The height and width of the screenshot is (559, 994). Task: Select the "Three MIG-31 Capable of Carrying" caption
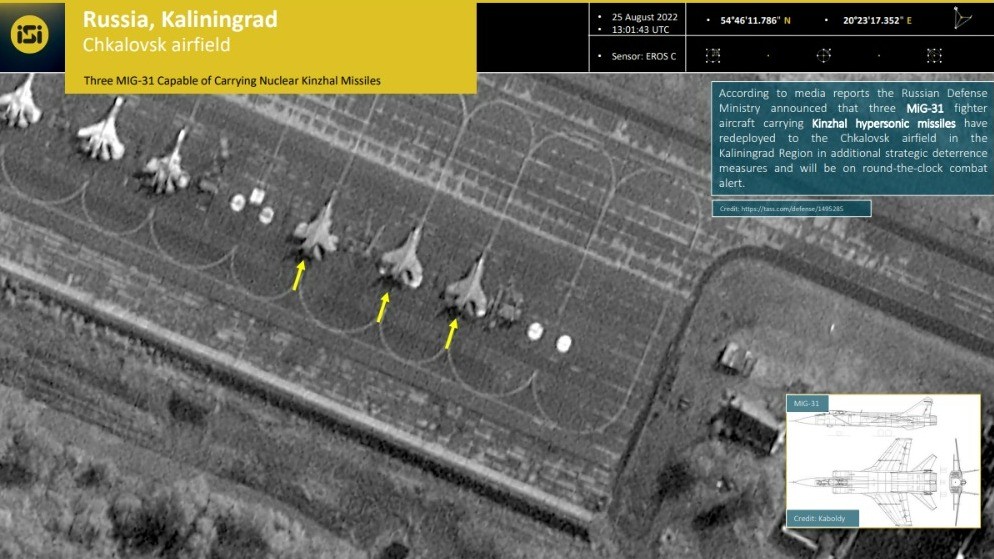(x=232, y=81)
